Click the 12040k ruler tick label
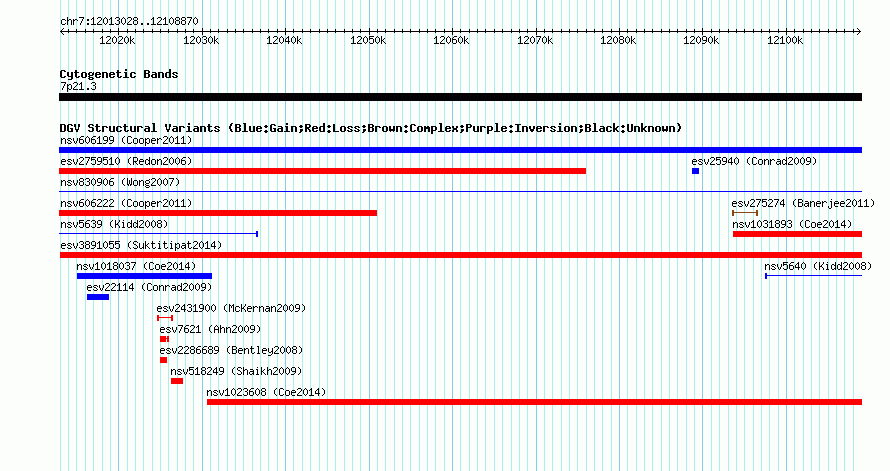890x471 pixels. 284,41
